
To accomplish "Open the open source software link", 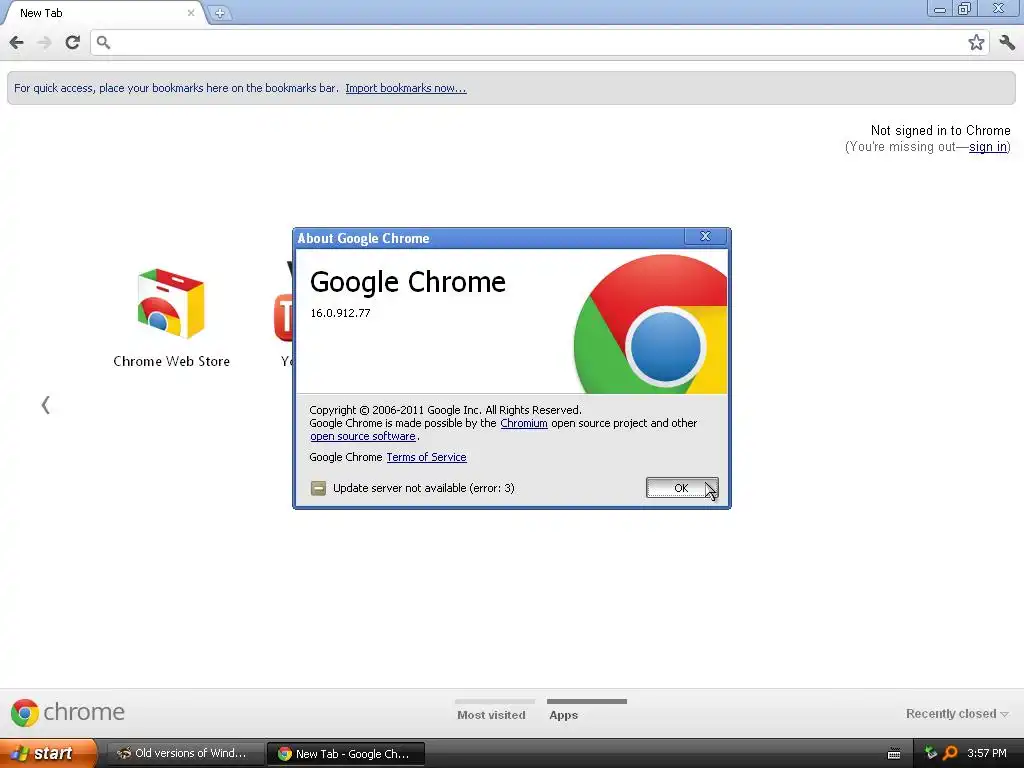I will coord(362,436).
